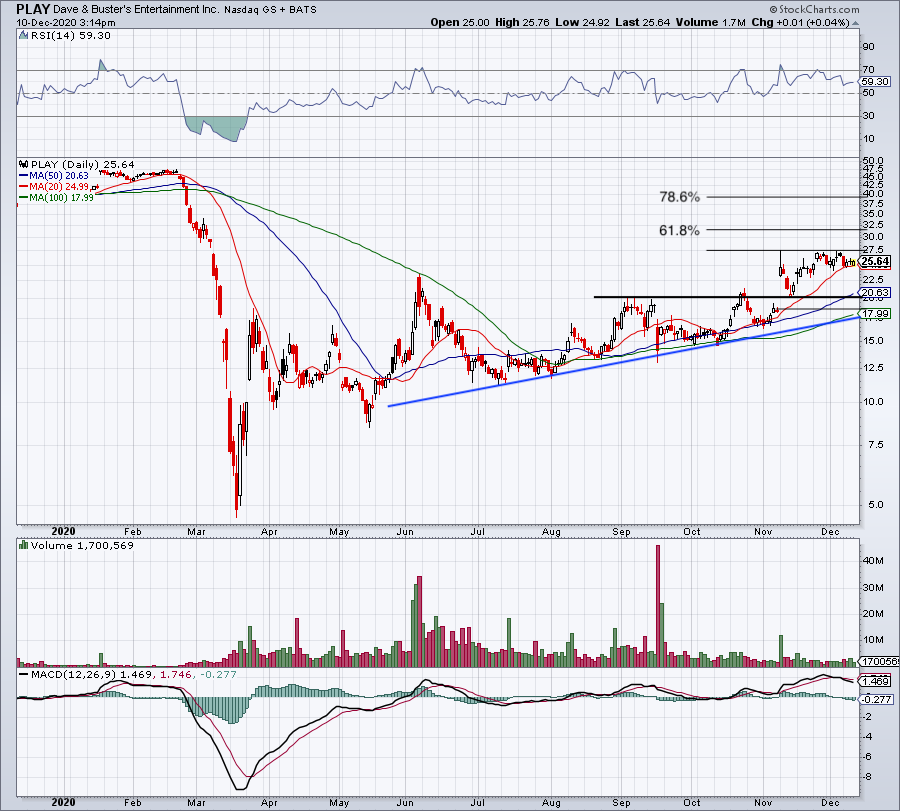The height and width of the screenshot is (811, 900).
Task: Click the 90 level on the RSI axis
Action: [x=868, y=46]
